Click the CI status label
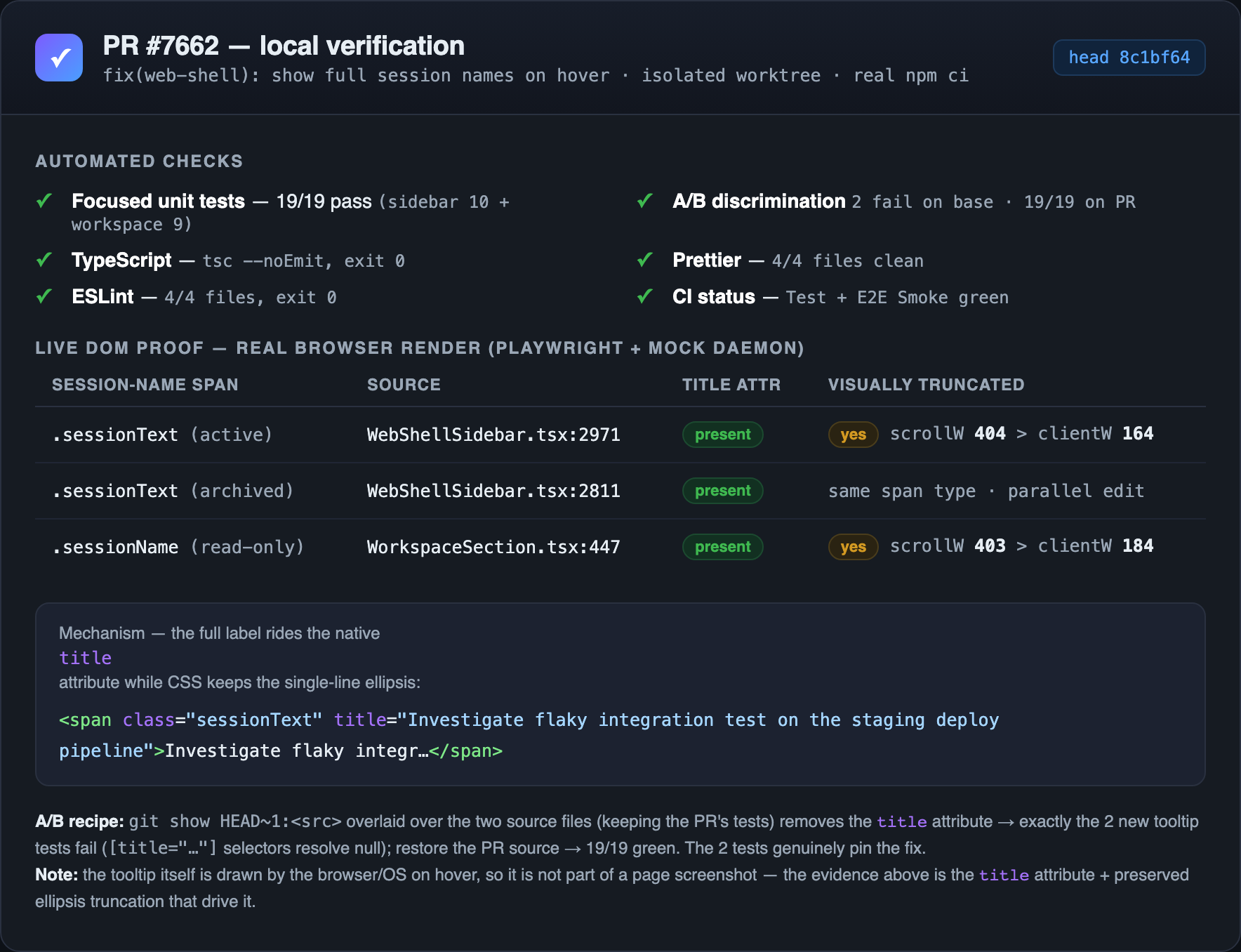This screenshot has width=1241, height=952. 714,297
